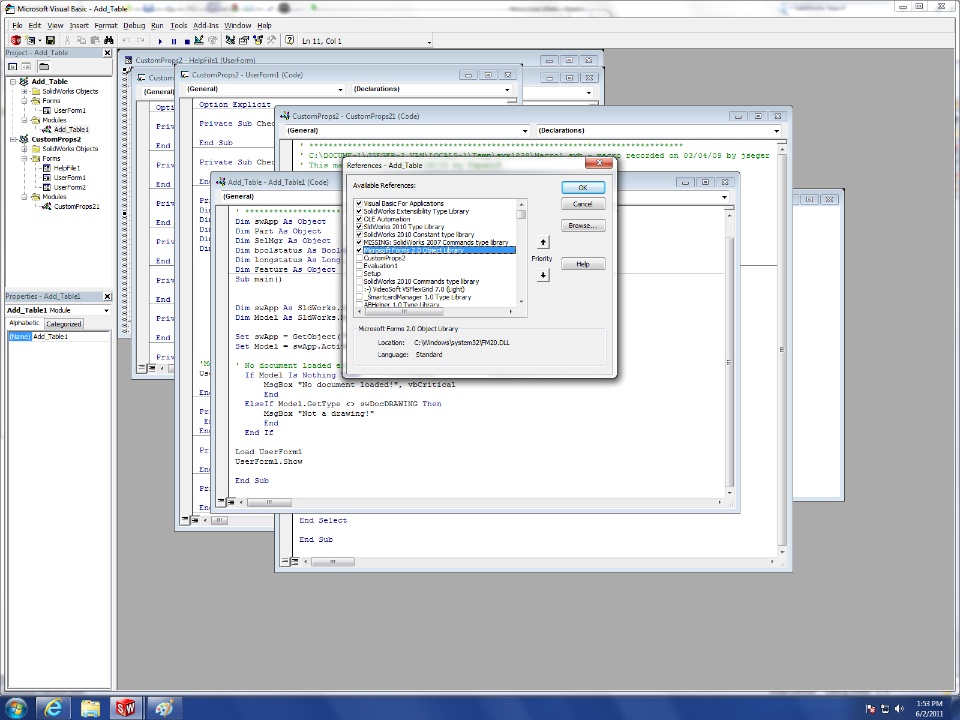Click the Copy toolbar icon
Screen dimensions: 960x720
coord(81,40)
